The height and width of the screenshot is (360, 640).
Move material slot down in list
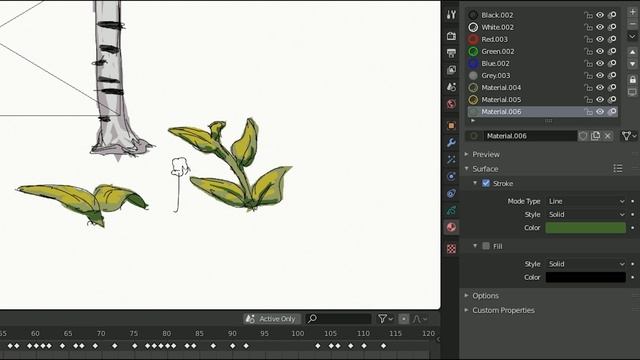click(x=632, y=64)
